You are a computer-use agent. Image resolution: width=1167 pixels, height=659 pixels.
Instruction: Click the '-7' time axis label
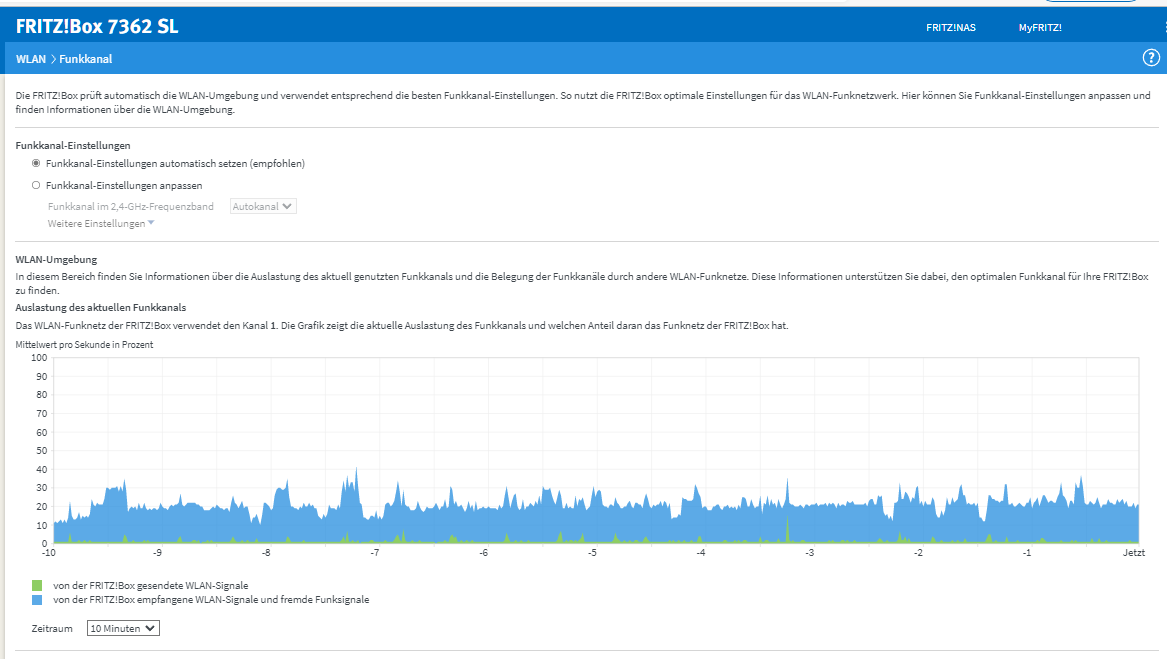374,553
